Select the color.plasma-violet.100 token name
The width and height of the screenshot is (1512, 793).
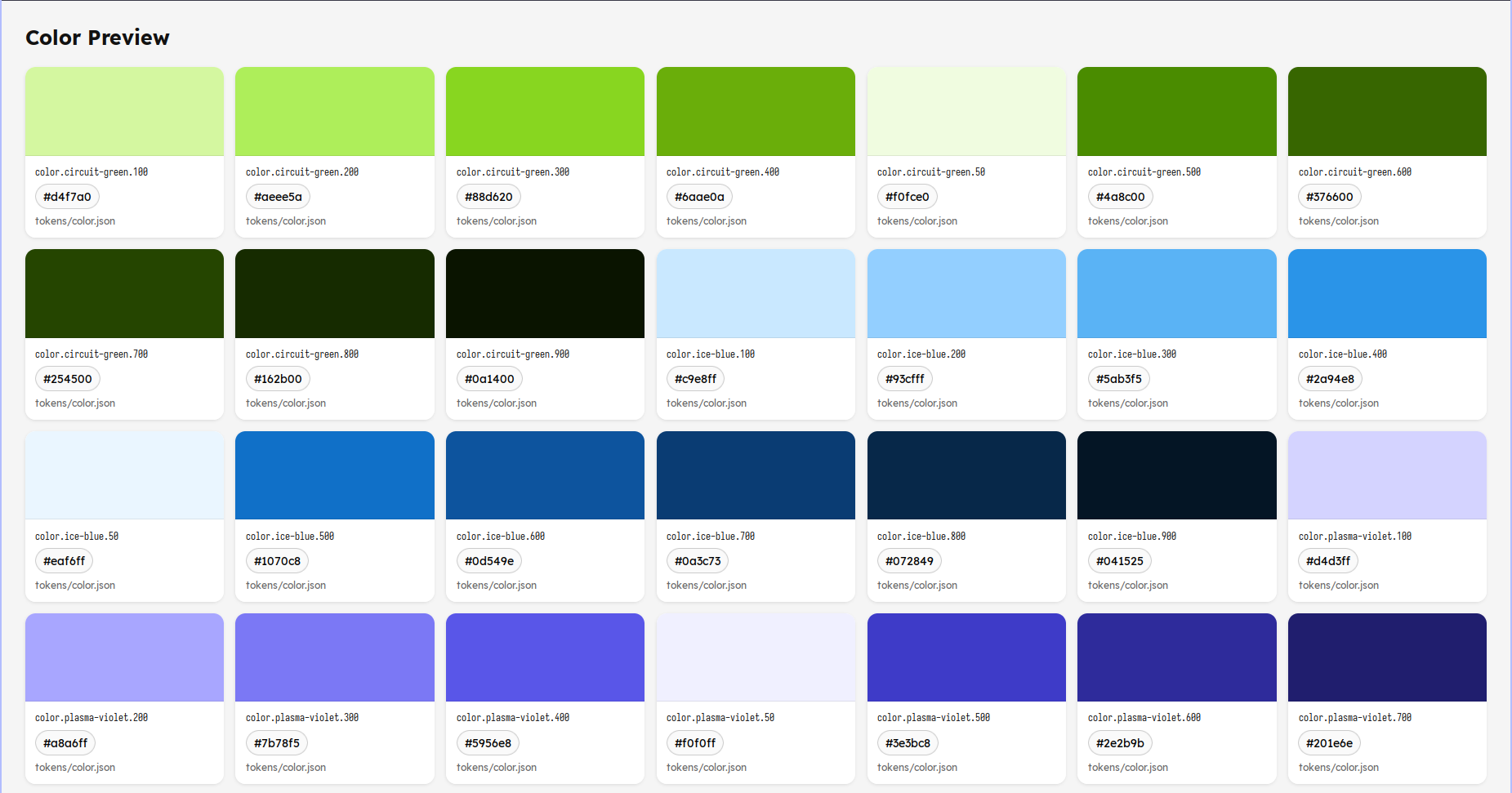click(x=1355, y=537)
